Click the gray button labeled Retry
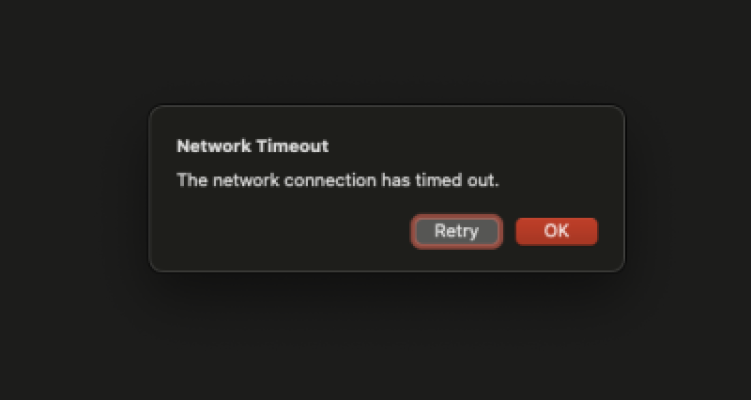751x400 pixels. coord(456,231)
